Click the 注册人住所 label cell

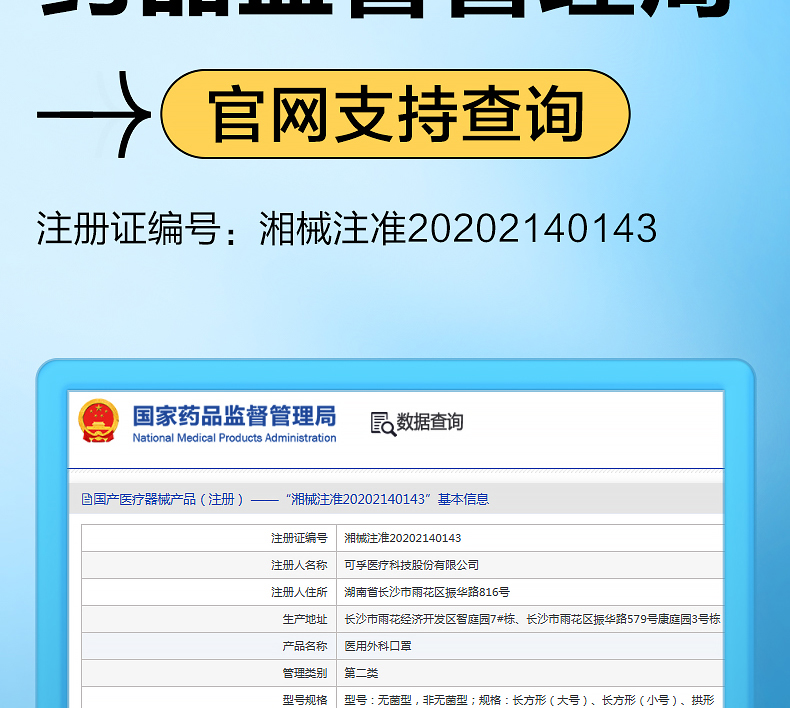coord(209,592)
